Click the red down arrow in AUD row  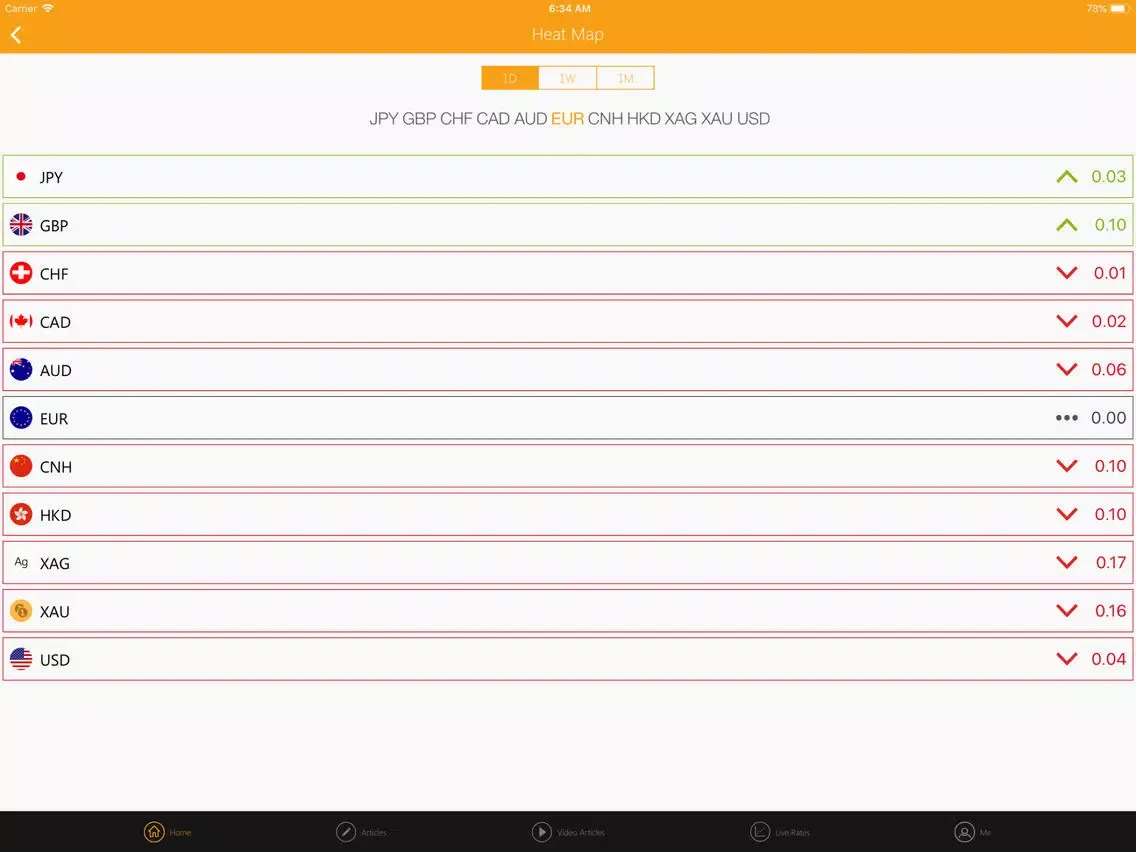[x=1066, y=369]
